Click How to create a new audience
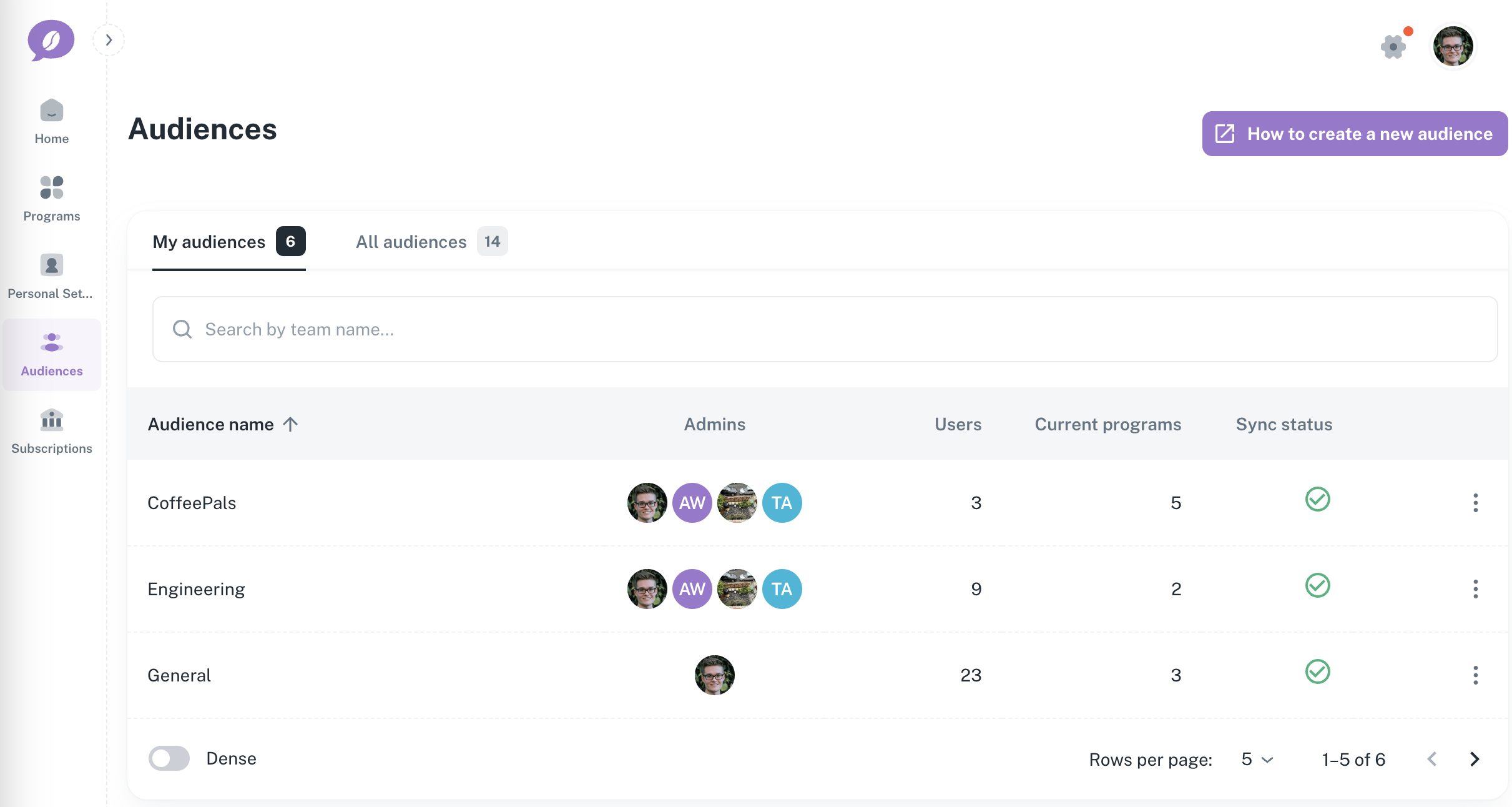The width and height of the screenshot is (1512, 807). tap(1355, 134)
